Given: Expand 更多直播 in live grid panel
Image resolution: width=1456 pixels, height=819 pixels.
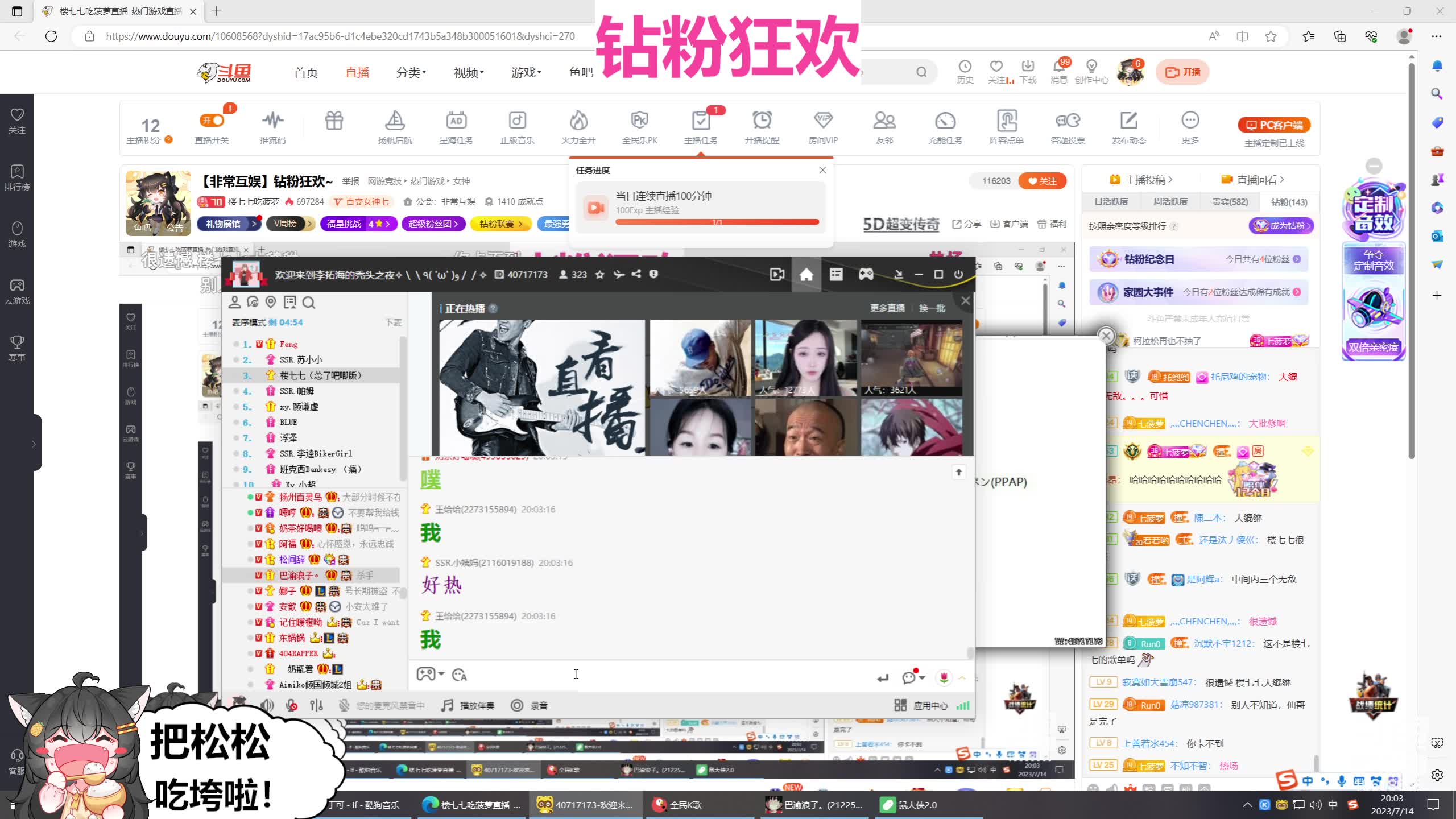Looking at the screenshot, I should pyautogui.click(x=887, y=307).
